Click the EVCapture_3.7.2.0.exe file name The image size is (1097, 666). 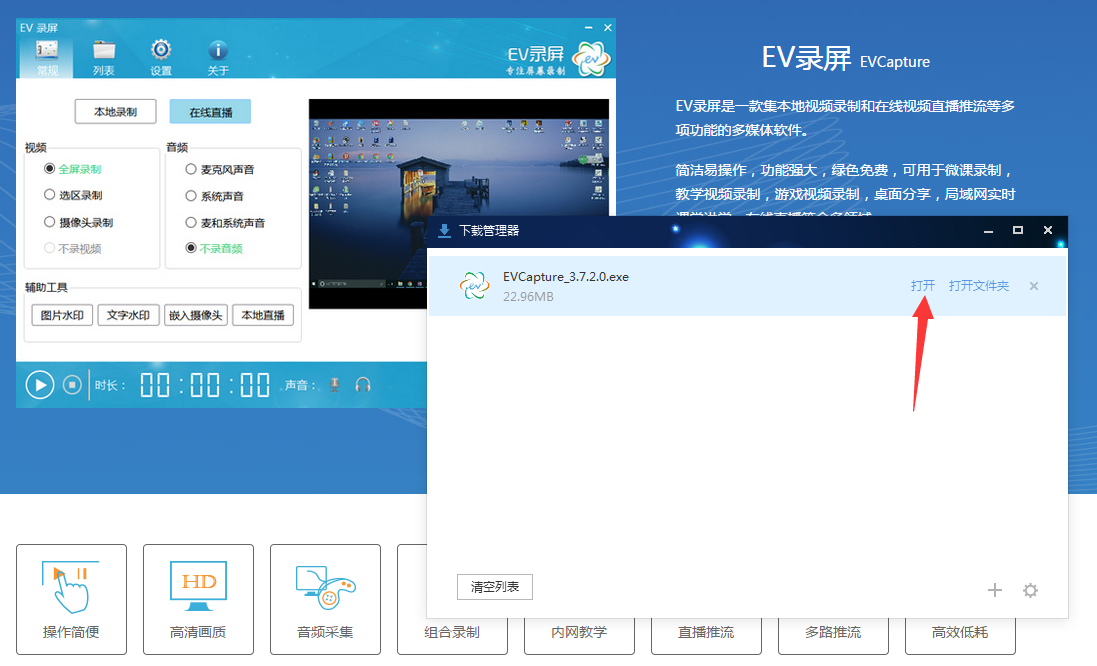[x=565, y=277]
